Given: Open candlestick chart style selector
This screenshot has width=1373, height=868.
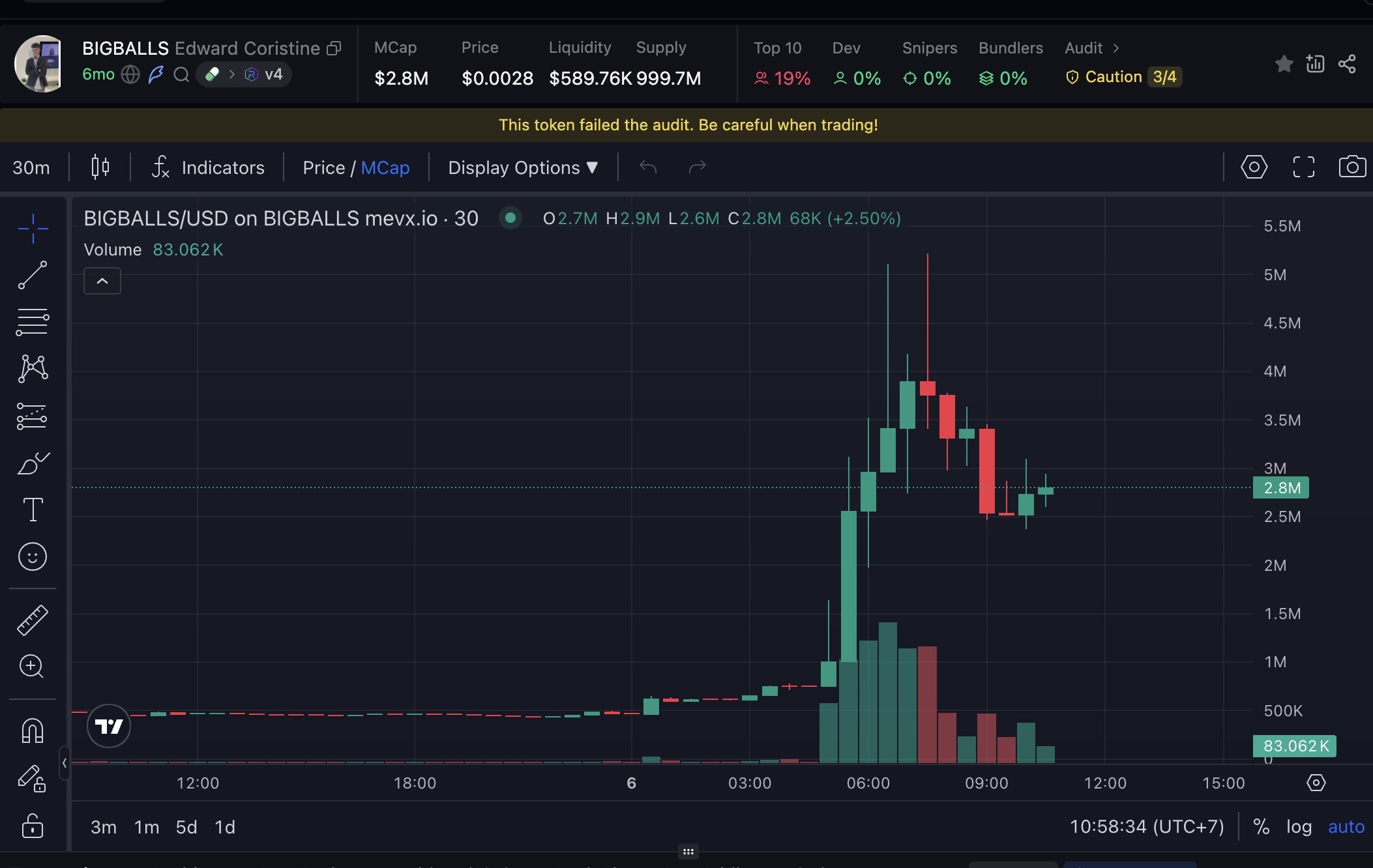Looking at the screenshot, I should pyautogui.click(x=100, y=167).
